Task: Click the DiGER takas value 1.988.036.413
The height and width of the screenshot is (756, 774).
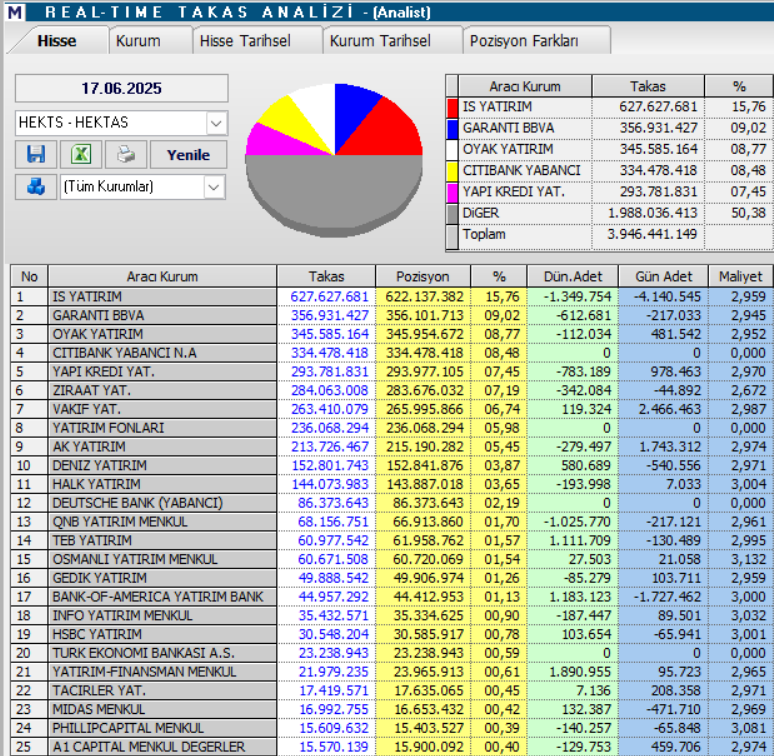Action: click(652, 213)
